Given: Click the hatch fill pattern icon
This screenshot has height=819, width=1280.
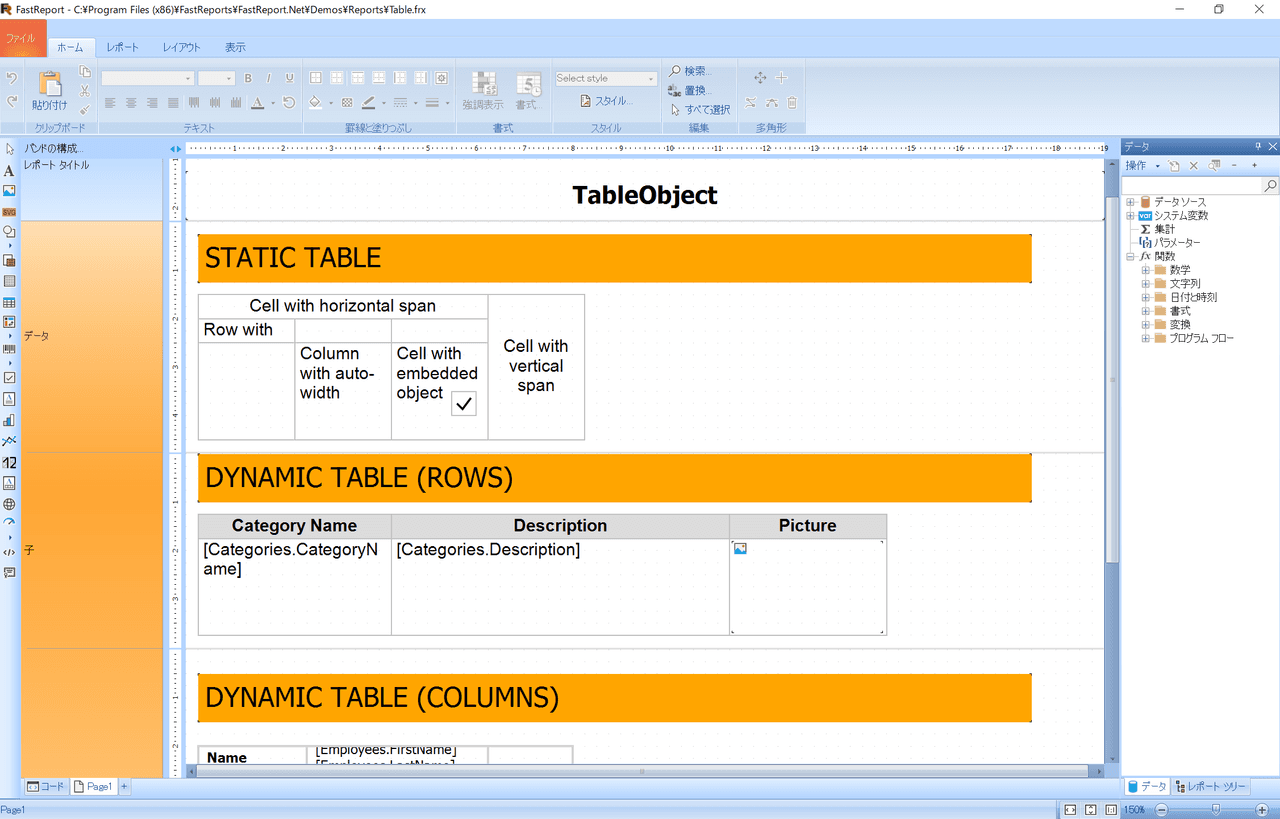Looking at the screenshot, I should [347, 102].
